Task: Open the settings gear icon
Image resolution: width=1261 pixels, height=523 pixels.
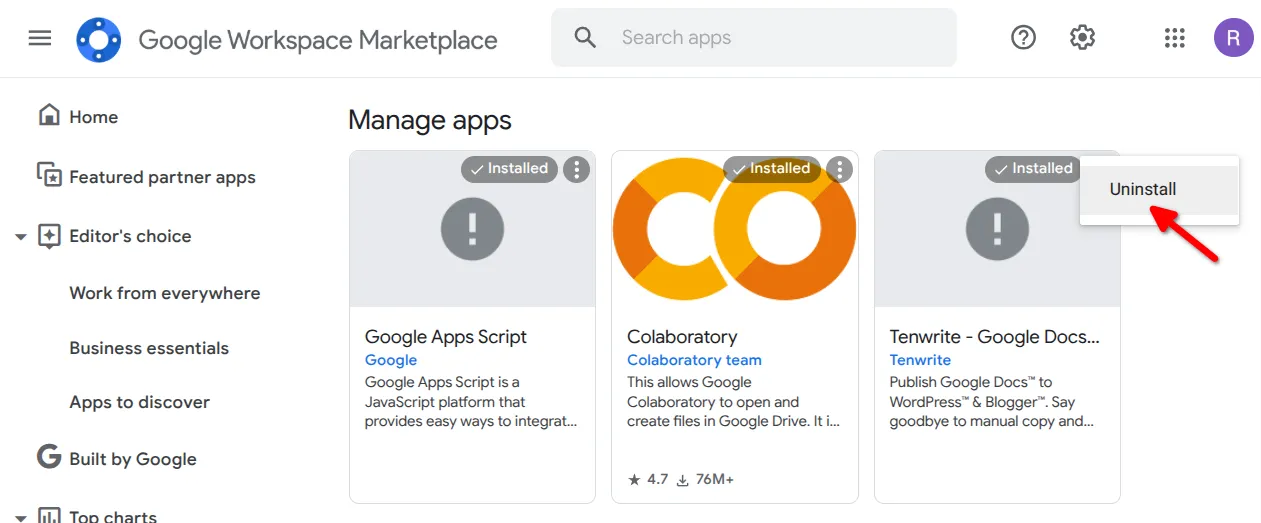Action: click(1082, 38)
